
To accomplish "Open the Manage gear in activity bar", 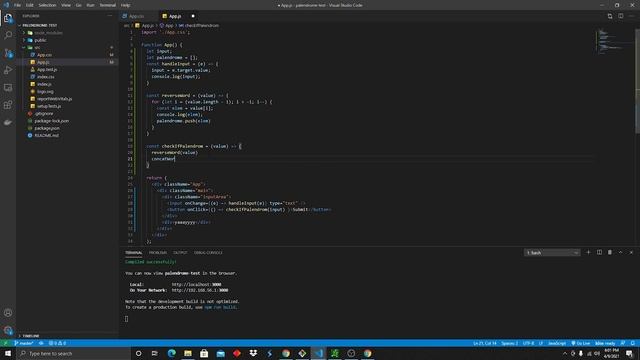I will point(8,330).
